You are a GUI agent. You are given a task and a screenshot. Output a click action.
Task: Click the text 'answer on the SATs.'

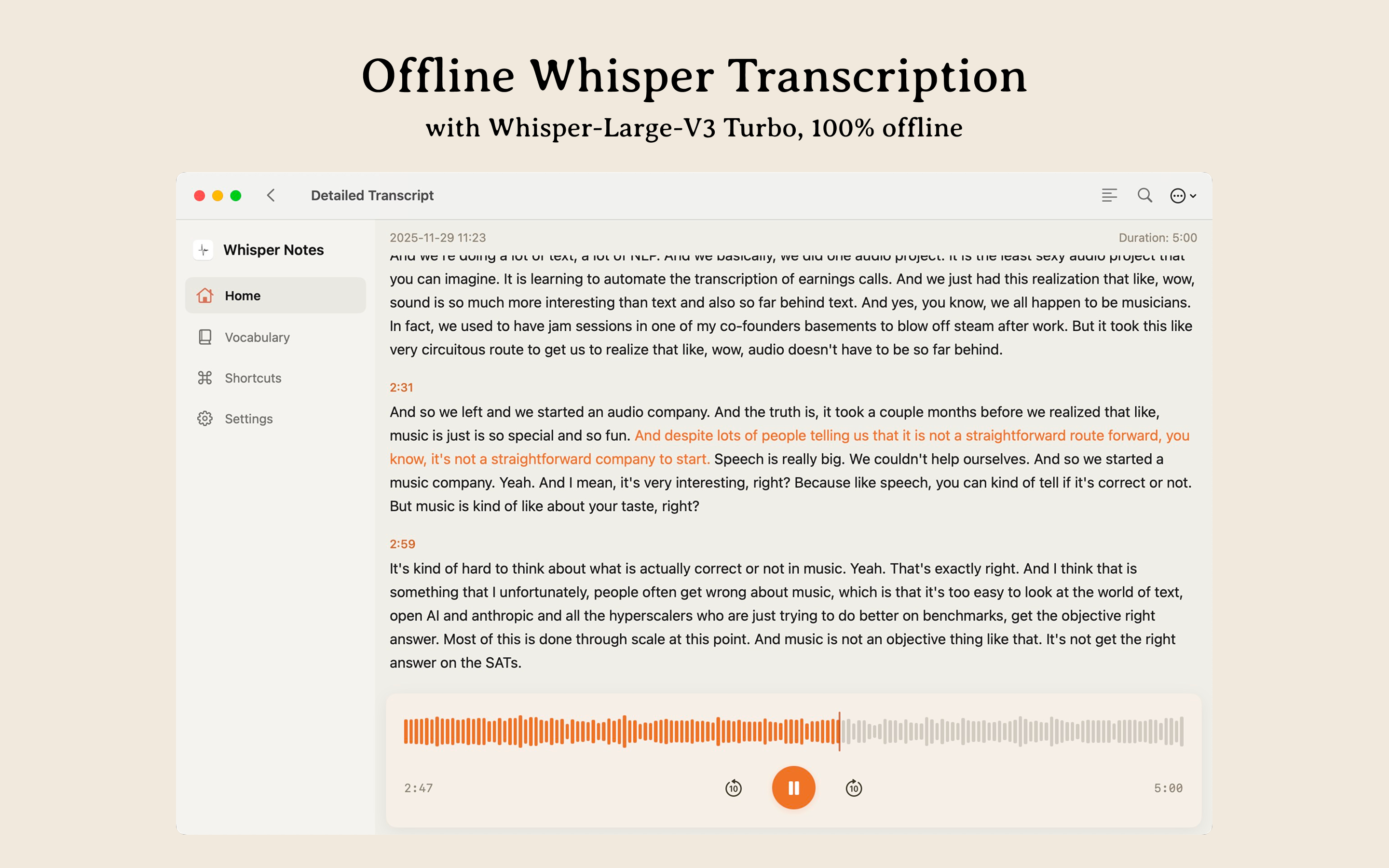455,663
